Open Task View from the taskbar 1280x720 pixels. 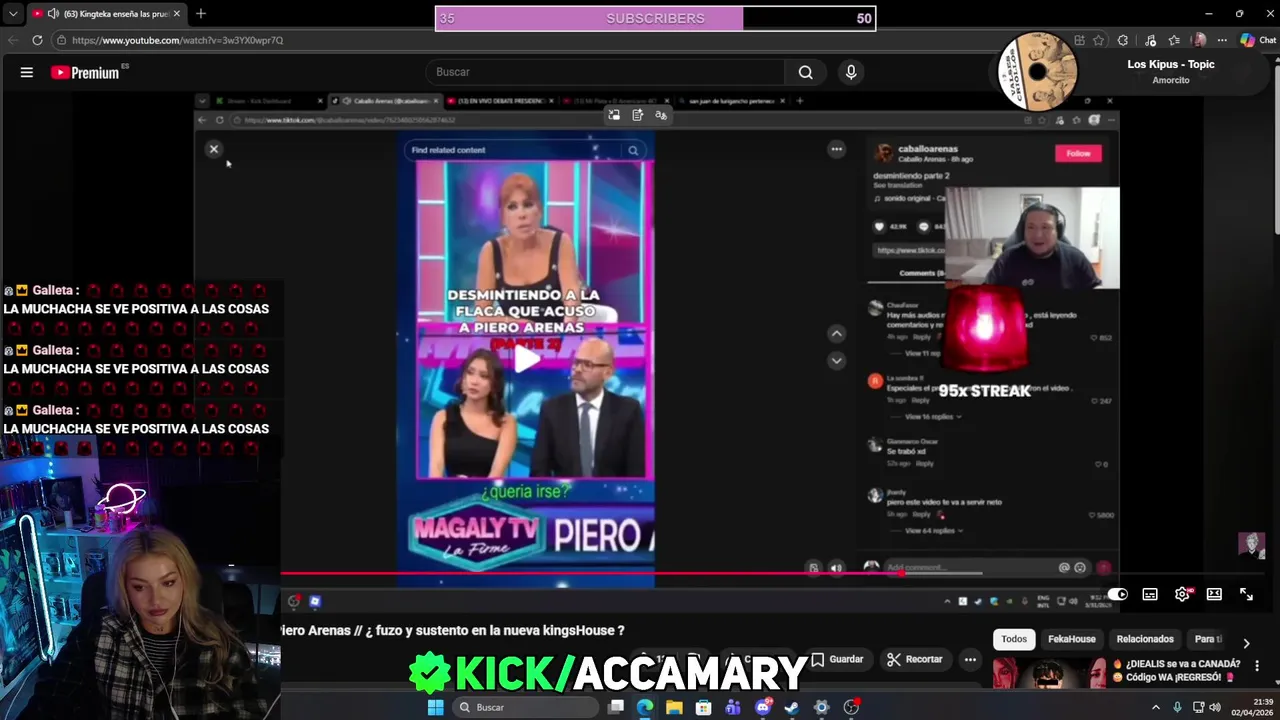coord(616,707)
